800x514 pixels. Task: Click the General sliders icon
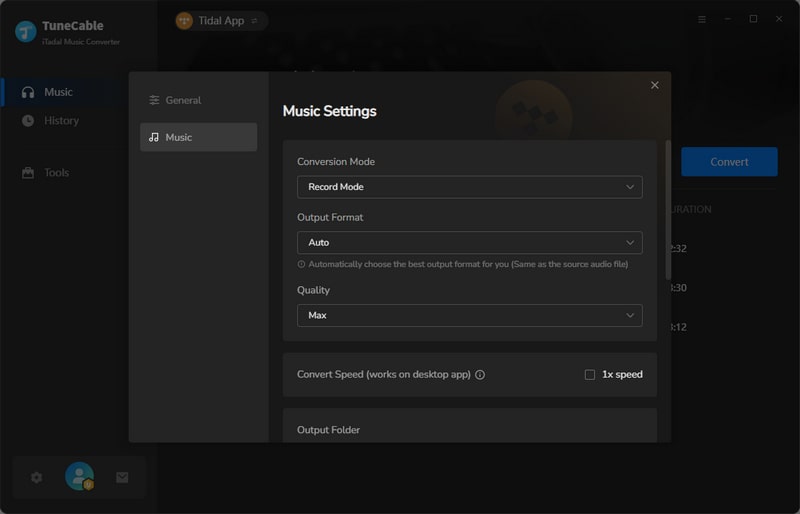point(154,100)
